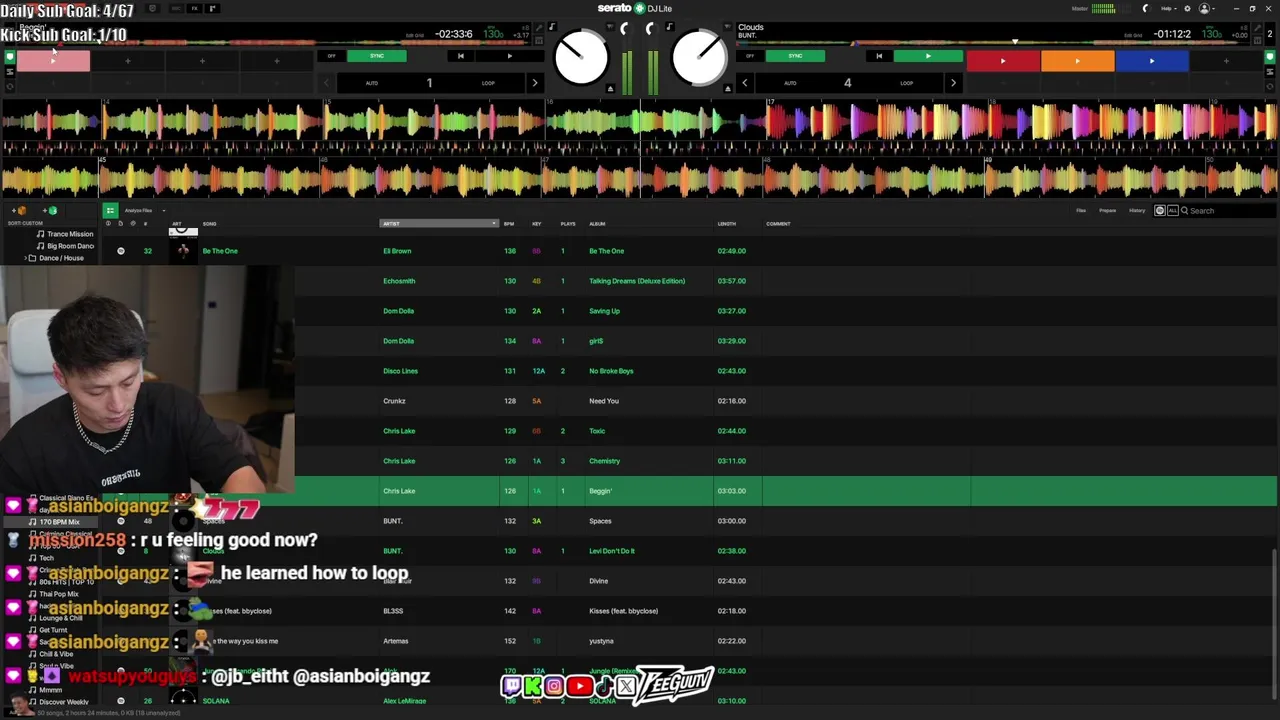Open the user account menu
Viewport: 1280px width, 720px height.
pyautogui.click(x=1206, y=8)
